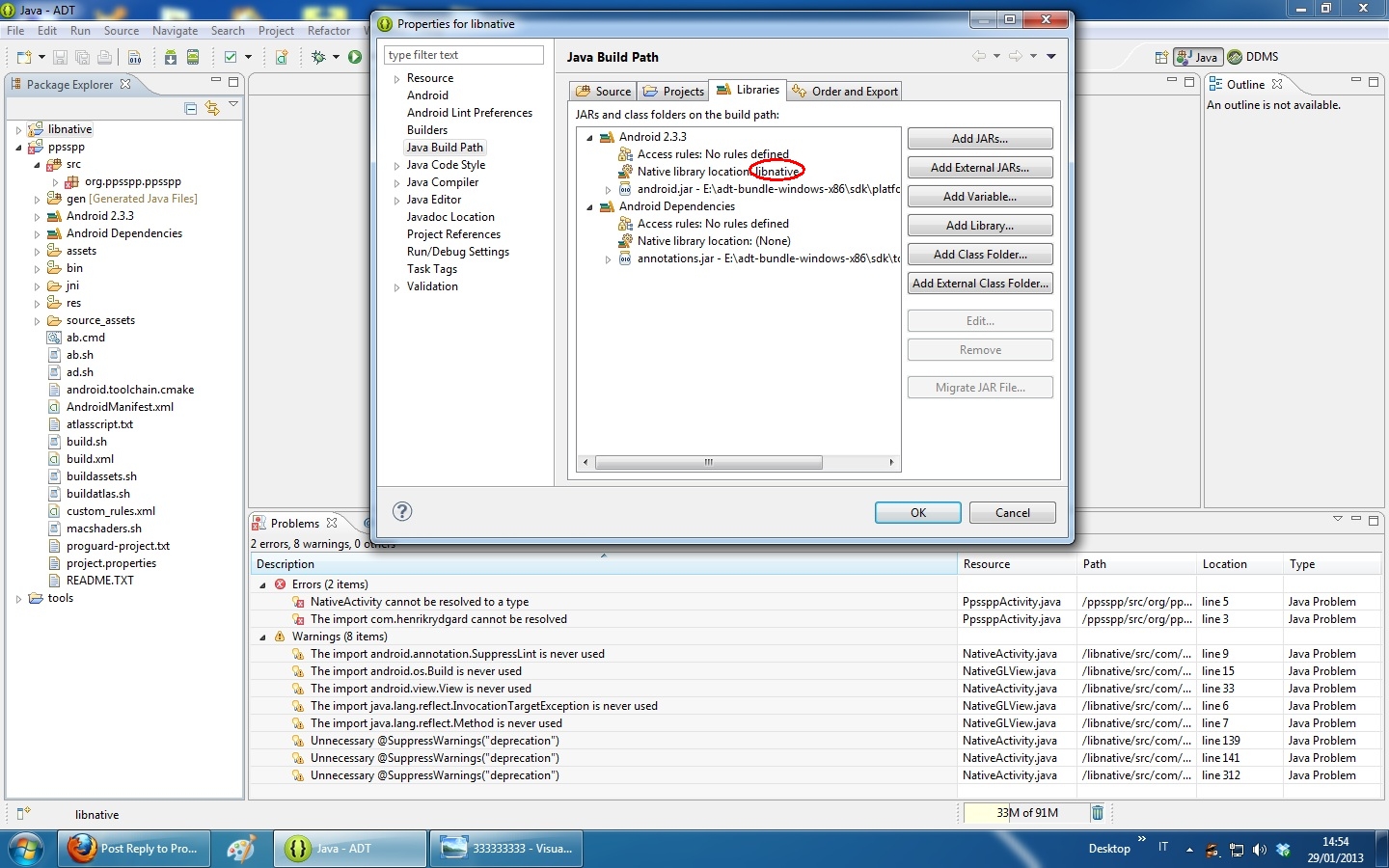Image resolution: width=1389 pixels, height=868 pixels.
Task: Click the type filter text field
Action: pyautogui.click(x=464, y=55)
